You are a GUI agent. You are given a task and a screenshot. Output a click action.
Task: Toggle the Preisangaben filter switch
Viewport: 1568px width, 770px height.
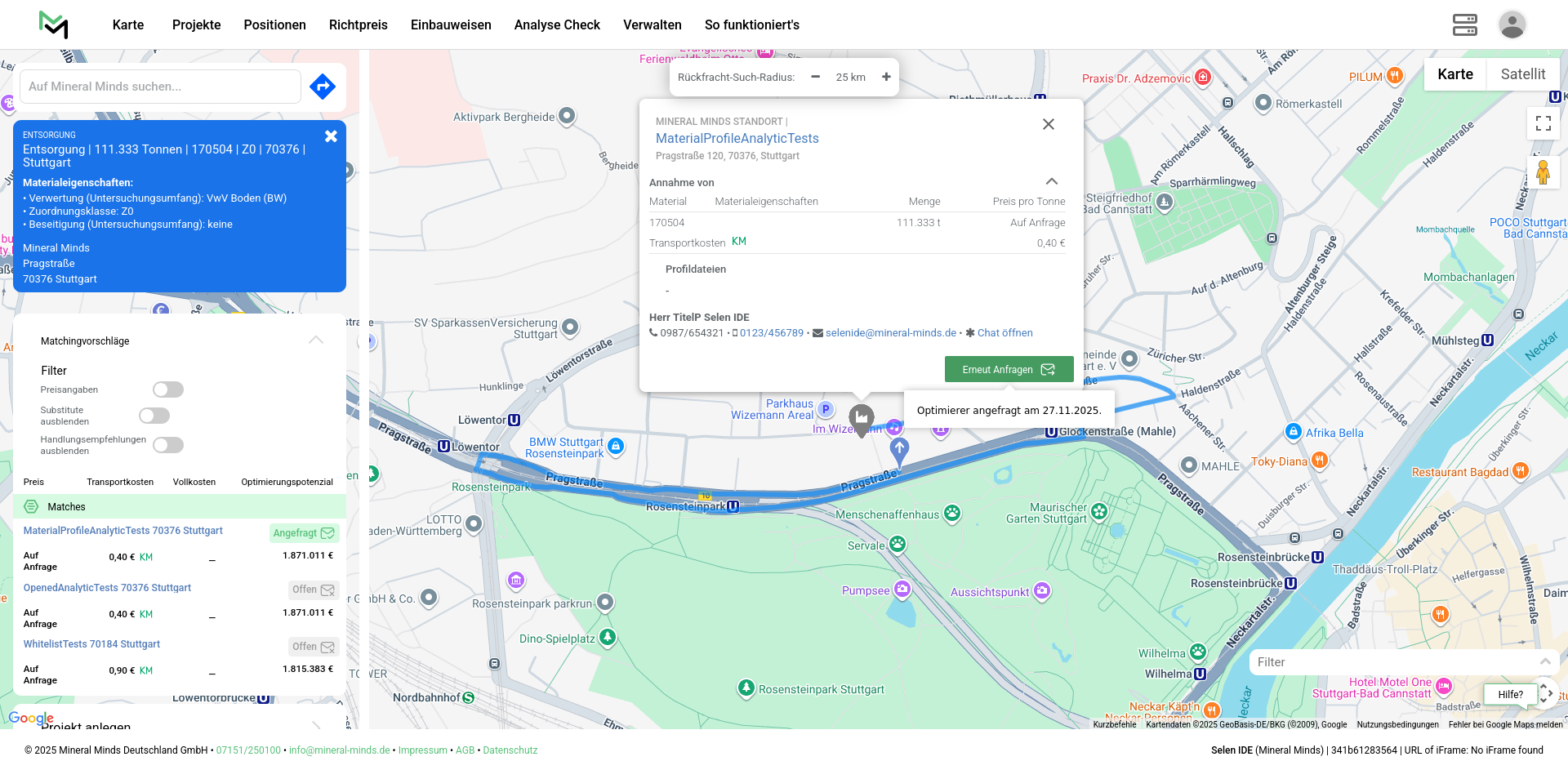(168, 389)
